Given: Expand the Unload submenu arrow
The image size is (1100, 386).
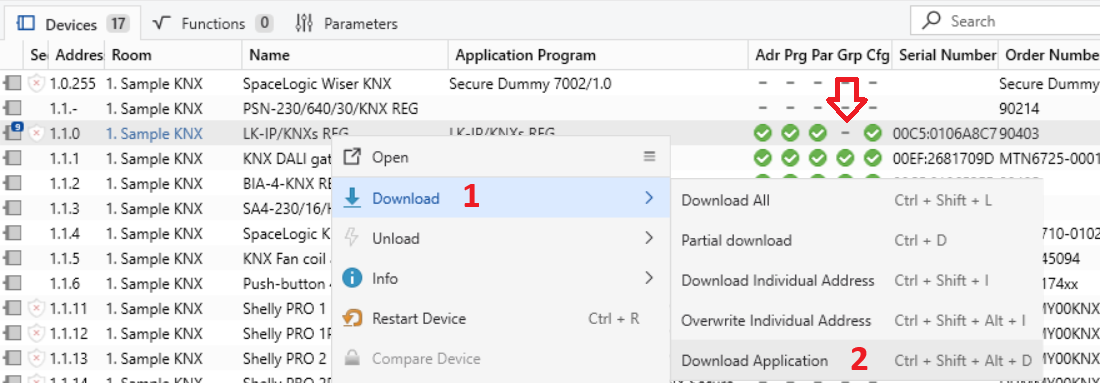Looking at the screenshot, I should pos(649,239).
